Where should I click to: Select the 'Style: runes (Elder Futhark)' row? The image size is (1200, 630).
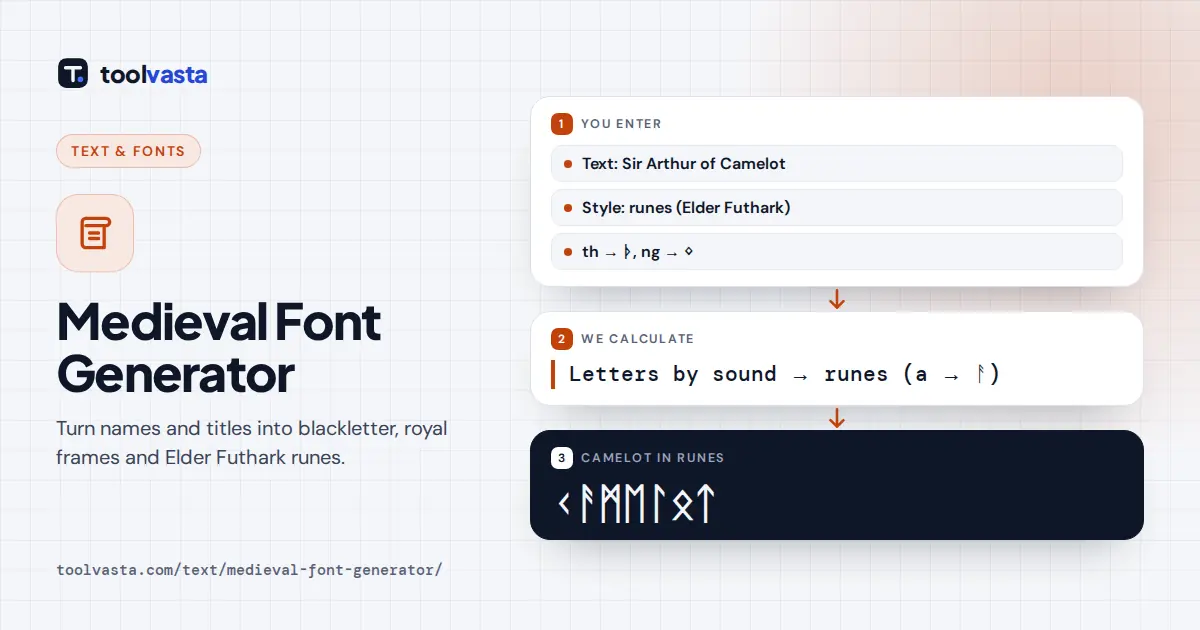(837, 207)
